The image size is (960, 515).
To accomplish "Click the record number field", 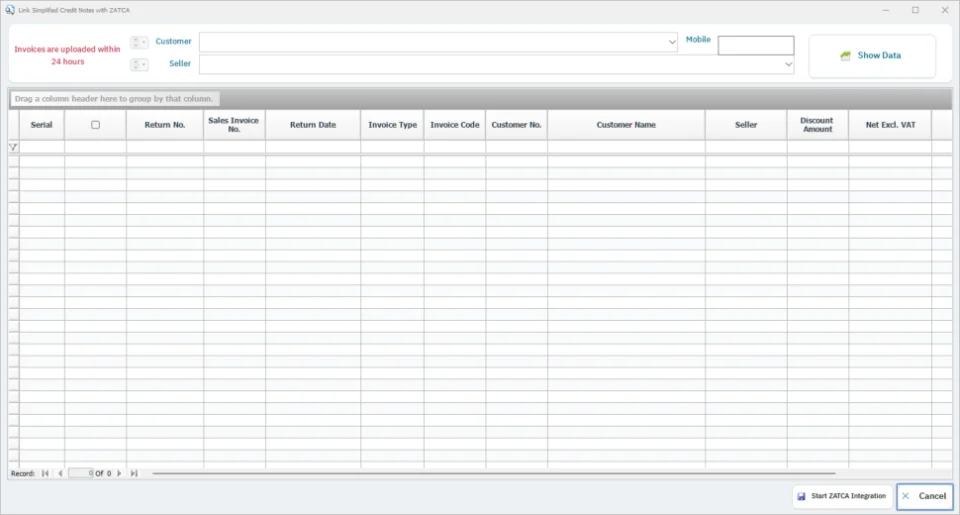I will (x=81, y=473).
